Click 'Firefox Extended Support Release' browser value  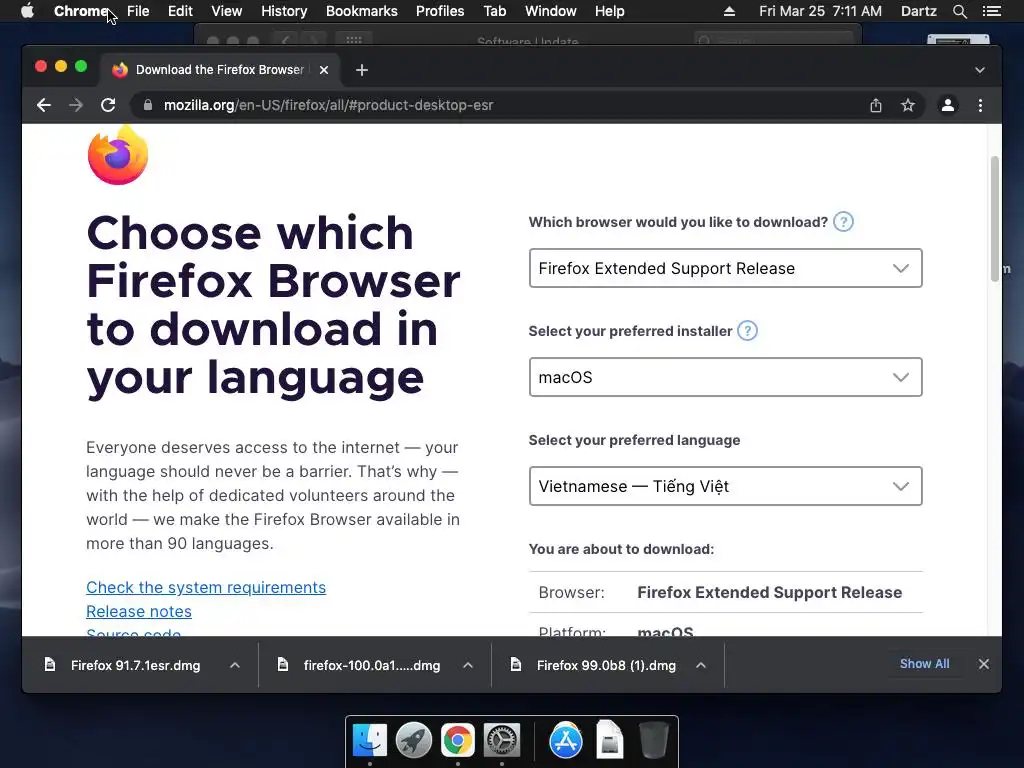(x=769, y=592)
